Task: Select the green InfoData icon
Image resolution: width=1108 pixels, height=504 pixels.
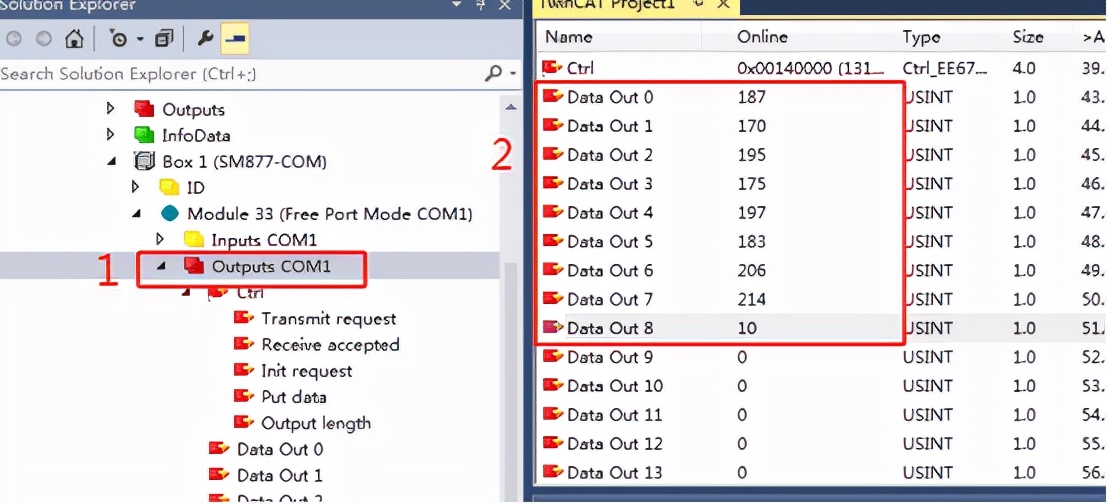Action: (144, 135)
